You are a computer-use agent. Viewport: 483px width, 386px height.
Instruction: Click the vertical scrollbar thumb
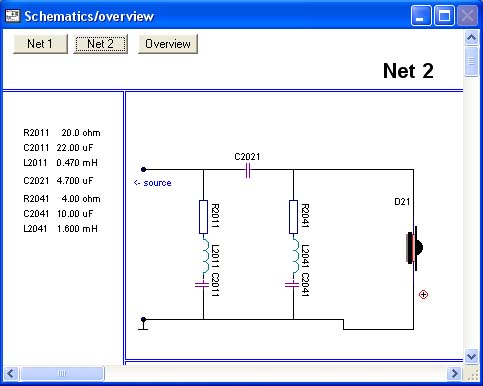click(x=471, y=62)
